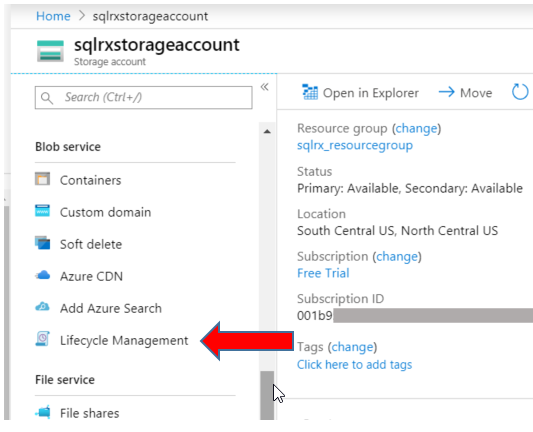The height and width of the screenshot is (432, 533).
Task: Click the Add Azure Search icon
Action: coord(42,307)
